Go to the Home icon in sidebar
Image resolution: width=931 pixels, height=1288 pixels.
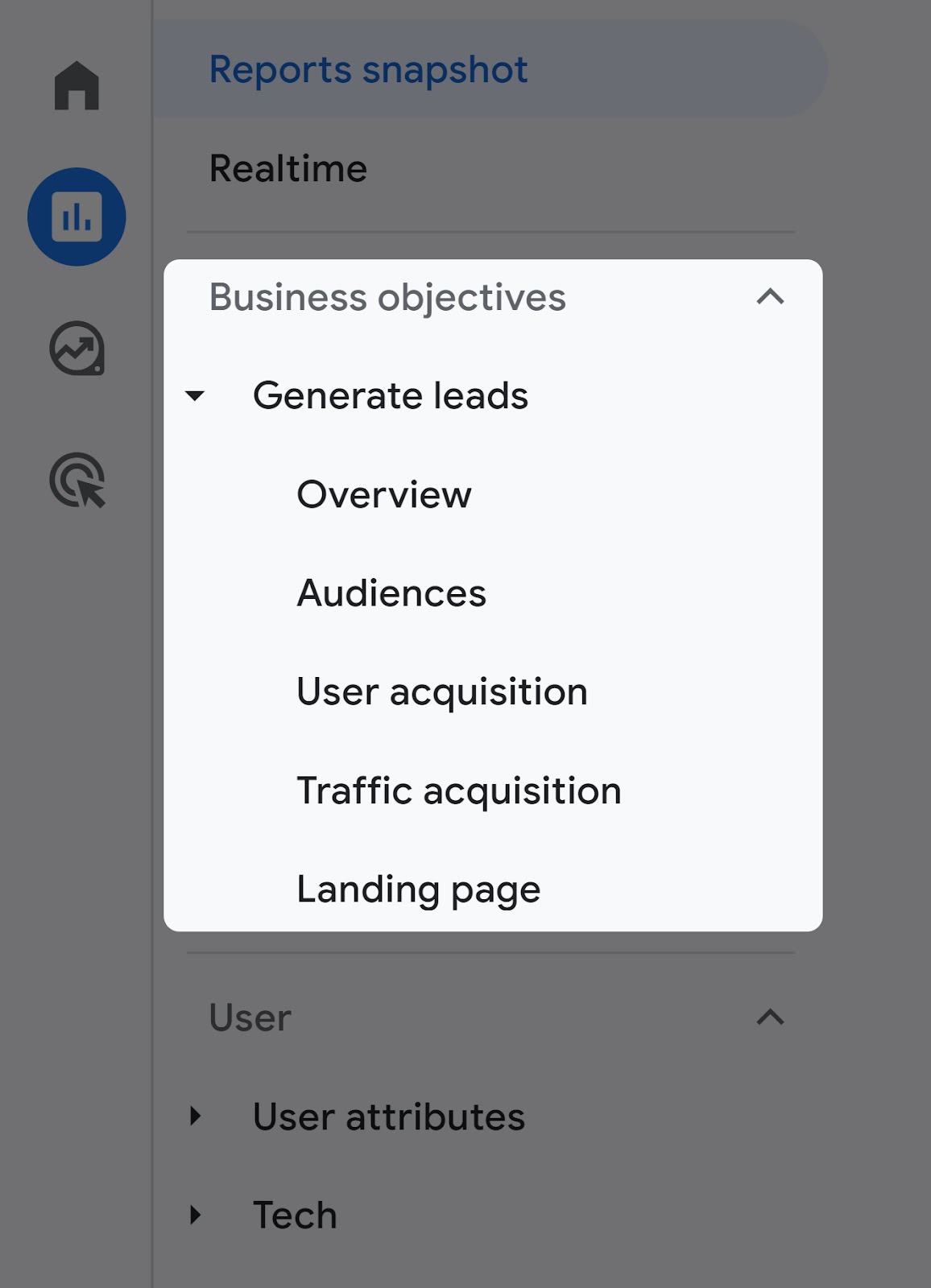click(77, 85)
